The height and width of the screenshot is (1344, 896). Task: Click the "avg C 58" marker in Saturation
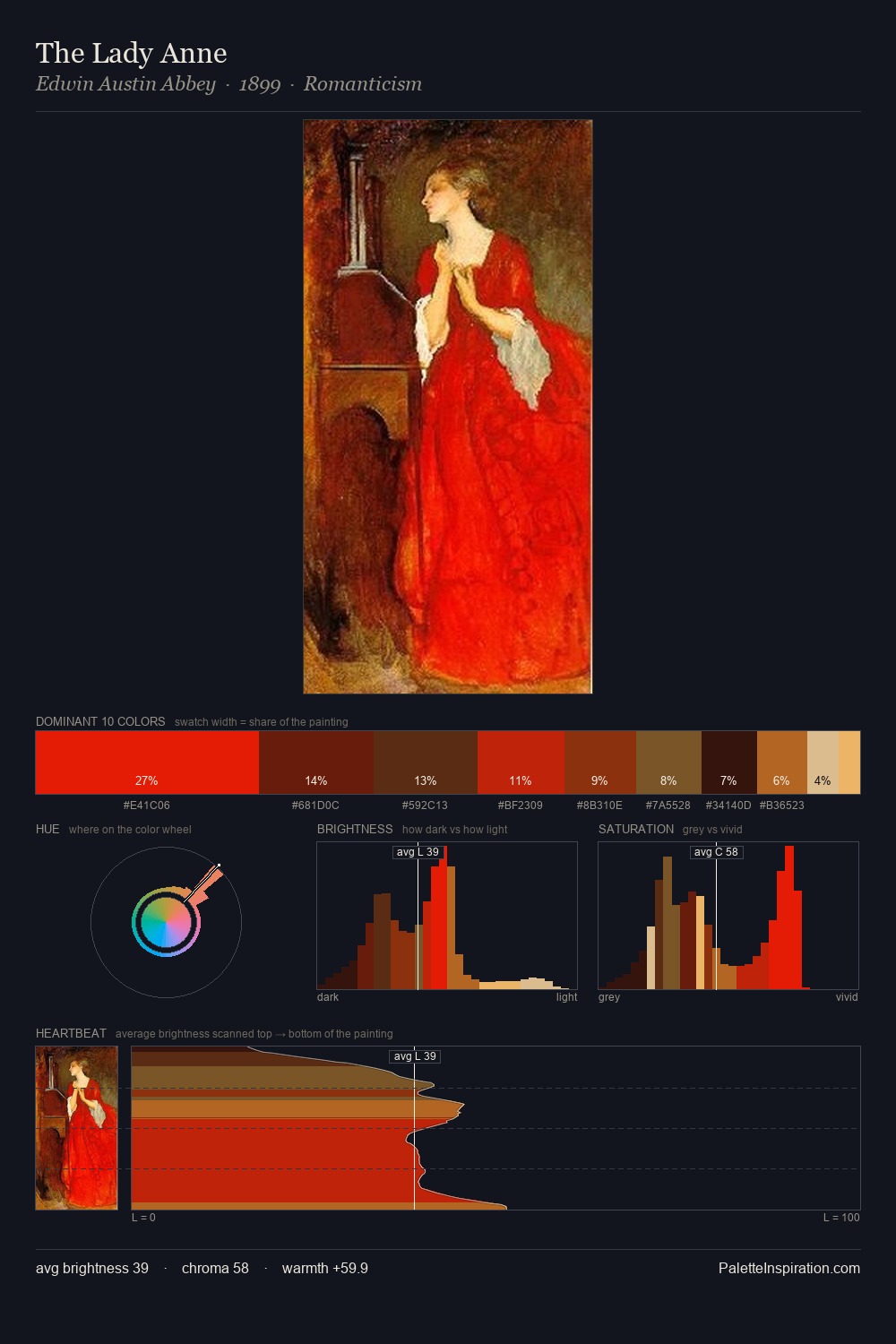point(717,852)
